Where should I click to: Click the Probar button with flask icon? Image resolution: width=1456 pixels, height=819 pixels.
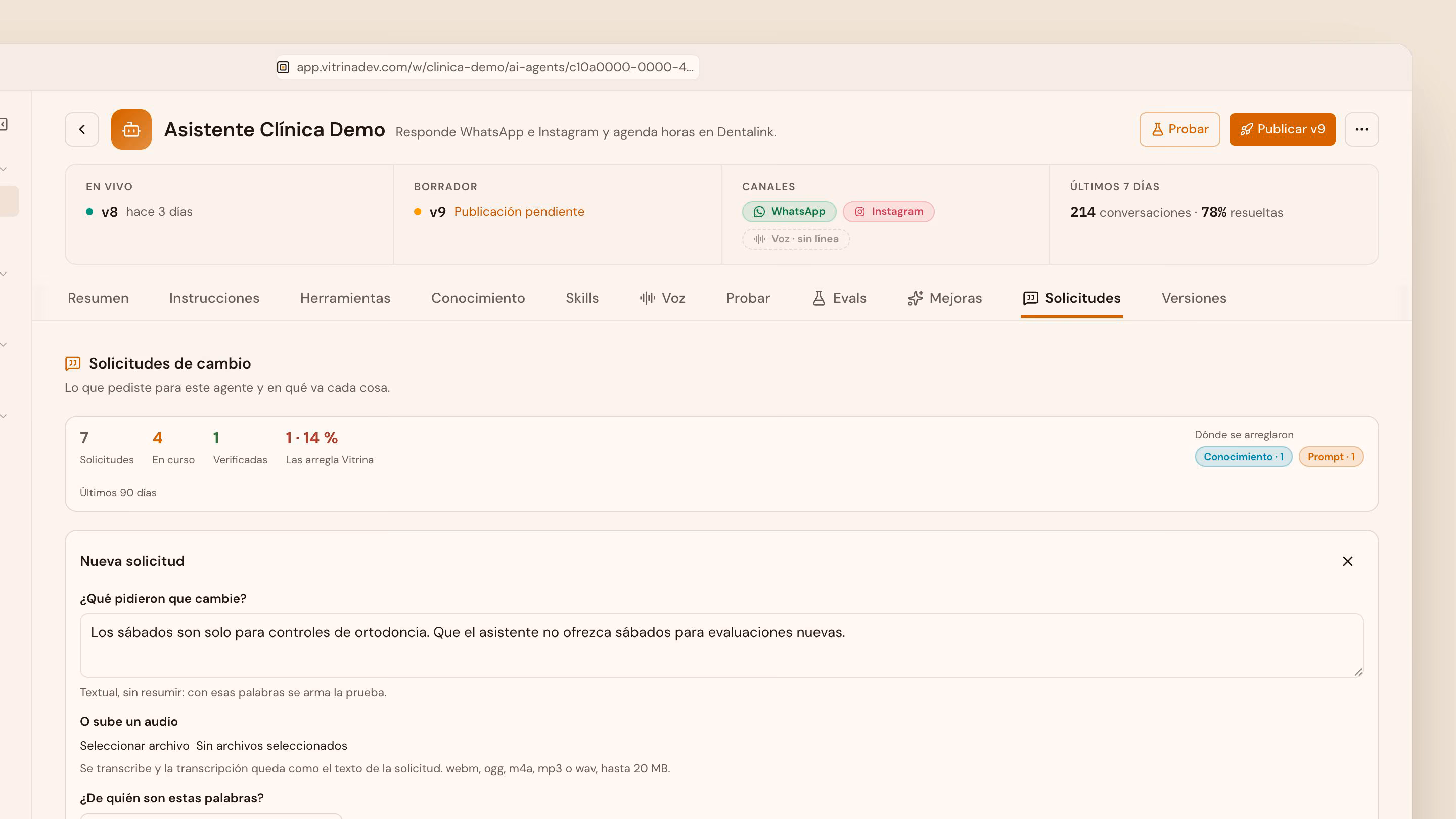tap(1179, 129)
